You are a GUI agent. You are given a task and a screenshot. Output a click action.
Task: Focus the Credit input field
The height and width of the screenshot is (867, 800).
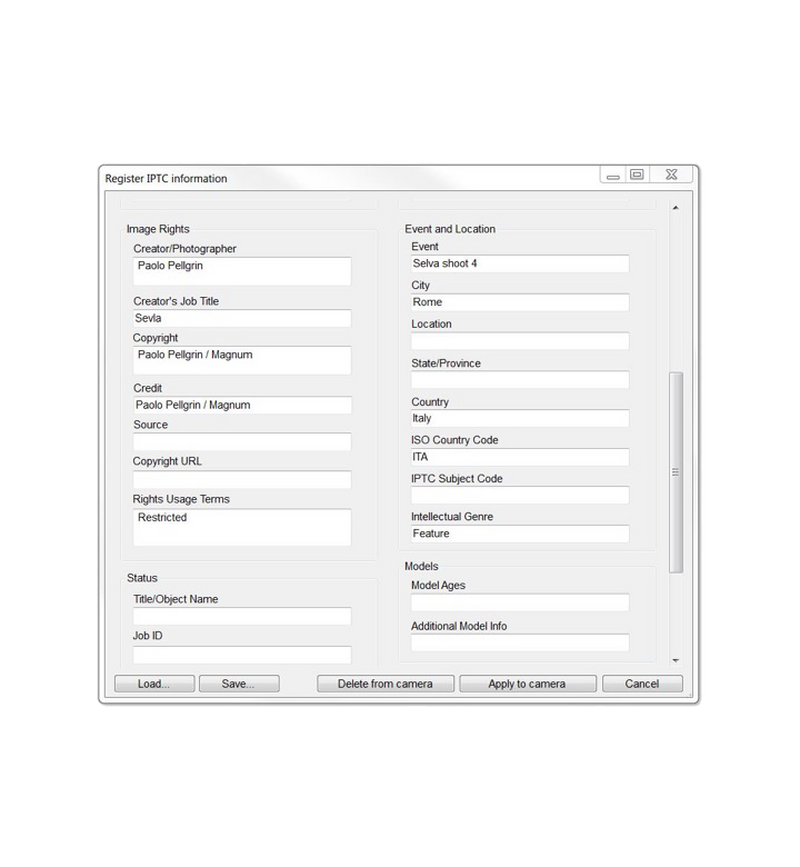(x=242, y=405)
